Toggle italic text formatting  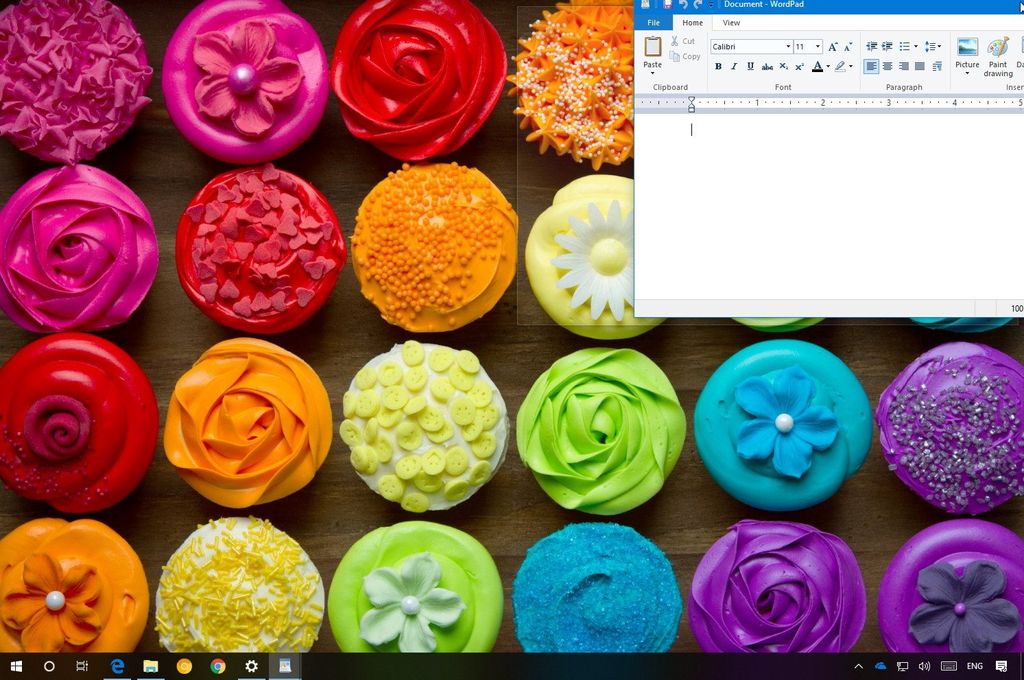click(734, 66)
